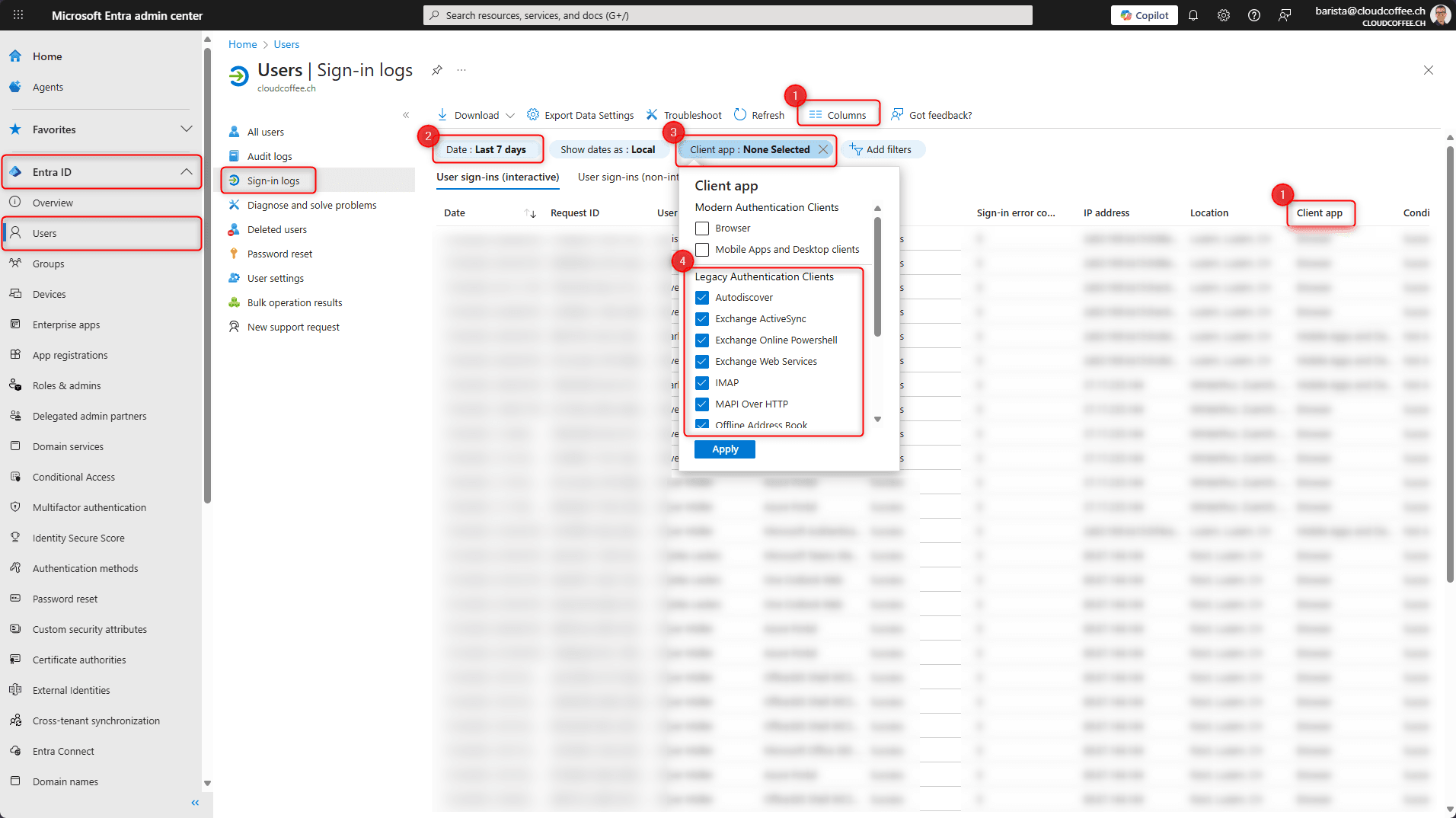Open the help panel via question mark icon
This screenshot has height=818, width=1456.
[x=1253, y=15]
